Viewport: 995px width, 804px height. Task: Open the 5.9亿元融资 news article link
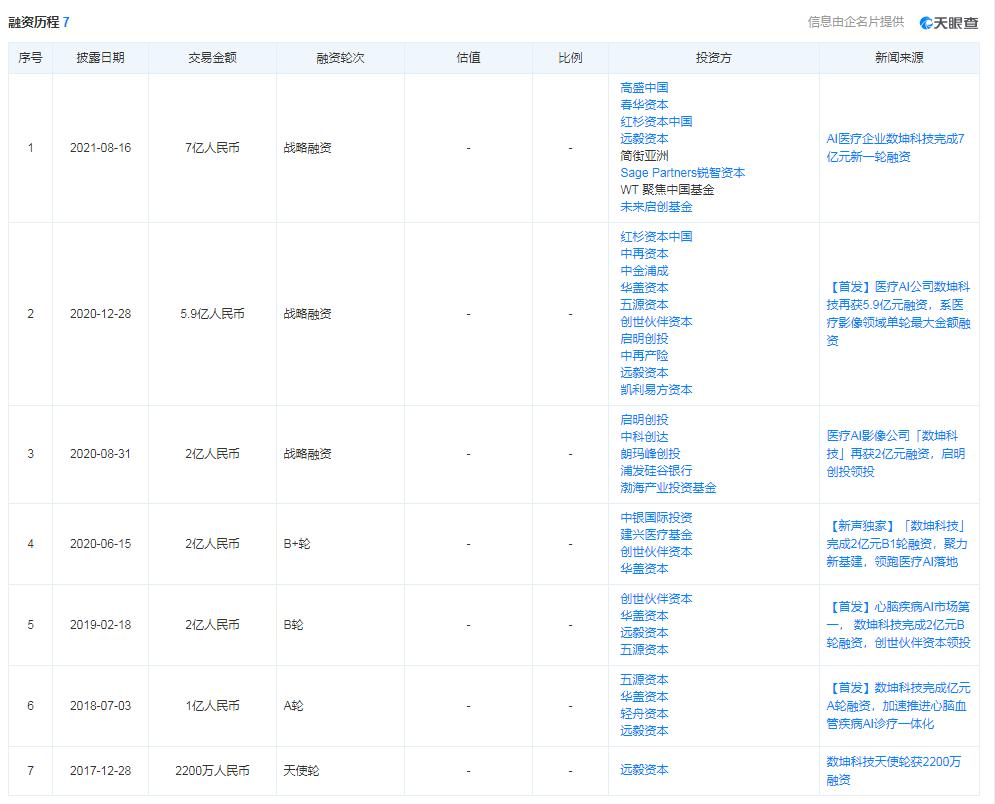coord(898,314)
